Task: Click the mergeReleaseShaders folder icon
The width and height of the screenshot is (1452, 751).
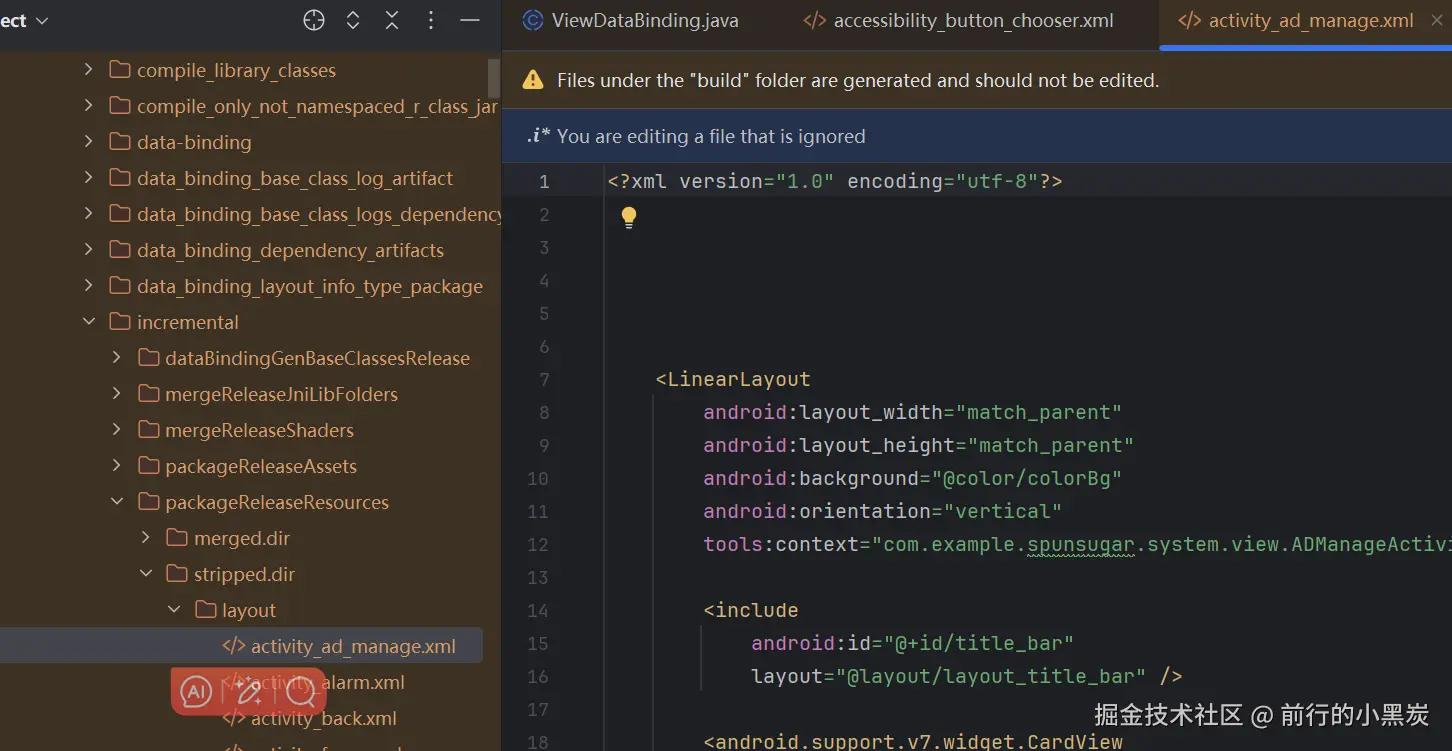Action: (x=148, y=430)
